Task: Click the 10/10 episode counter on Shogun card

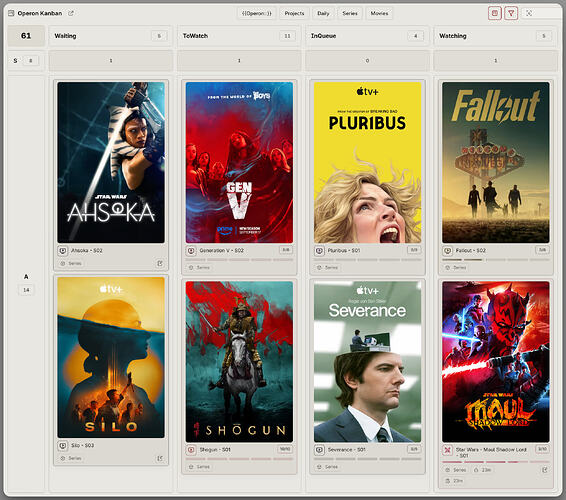Action: pos(285,449)
